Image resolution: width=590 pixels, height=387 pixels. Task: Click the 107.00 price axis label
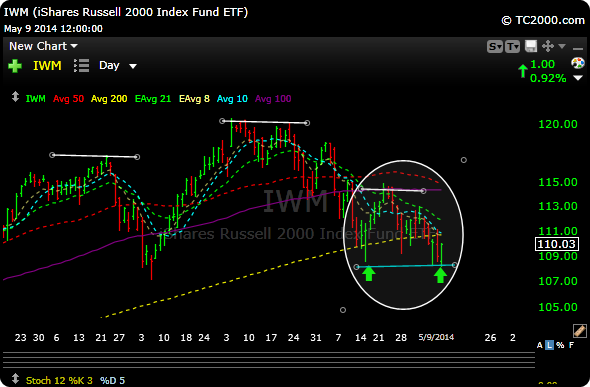click(x=558, y=281)
